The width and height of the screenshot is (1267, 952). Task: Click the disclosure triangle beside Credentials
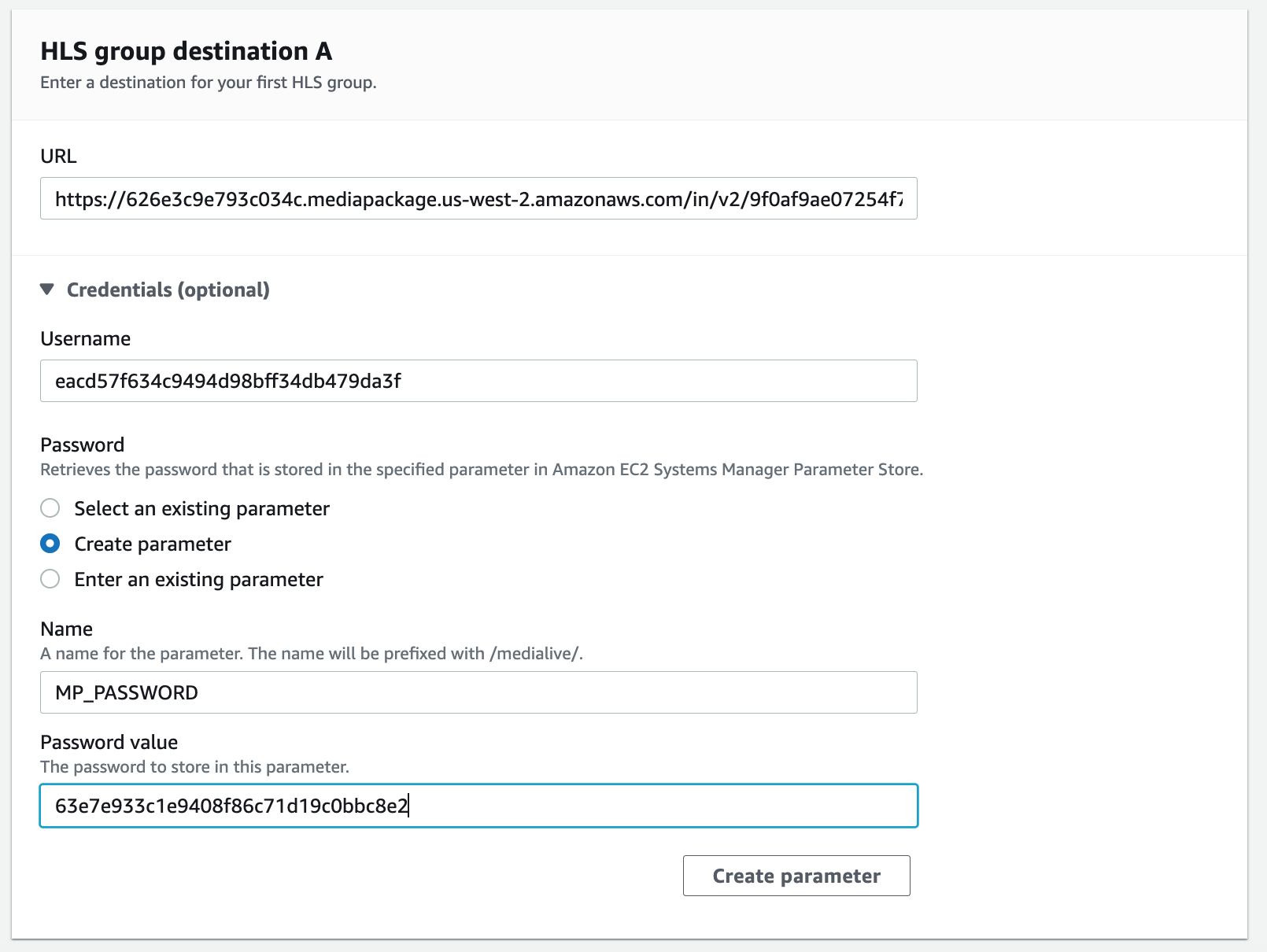[49, 290]
